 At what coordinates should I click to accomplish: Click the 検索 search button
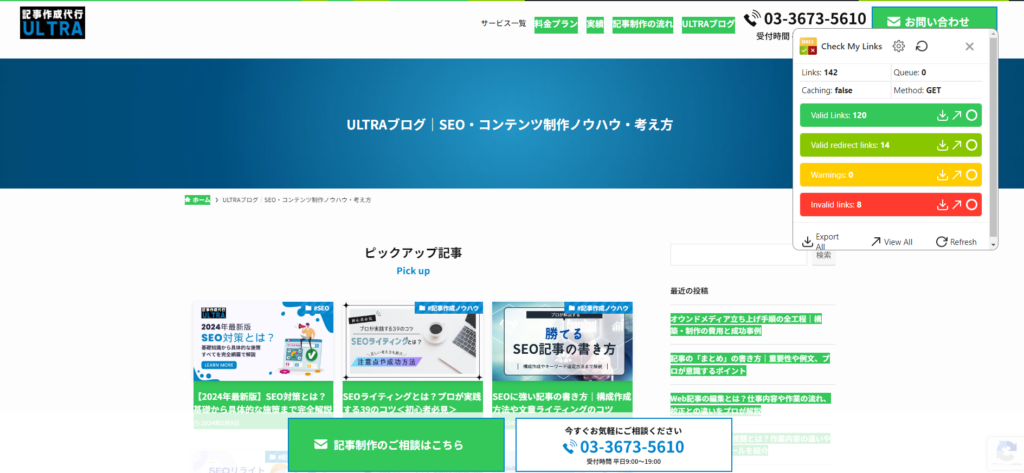coord(824,255)
